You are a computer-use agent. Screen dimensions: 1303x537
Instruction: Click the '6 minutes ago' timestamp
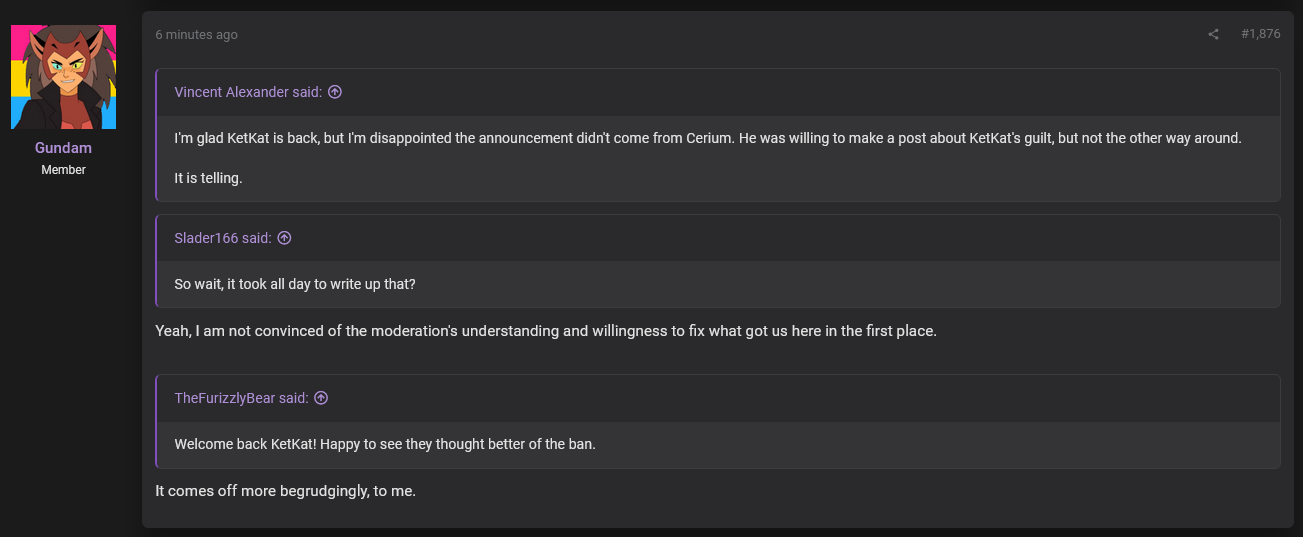[x=196, y=35]
